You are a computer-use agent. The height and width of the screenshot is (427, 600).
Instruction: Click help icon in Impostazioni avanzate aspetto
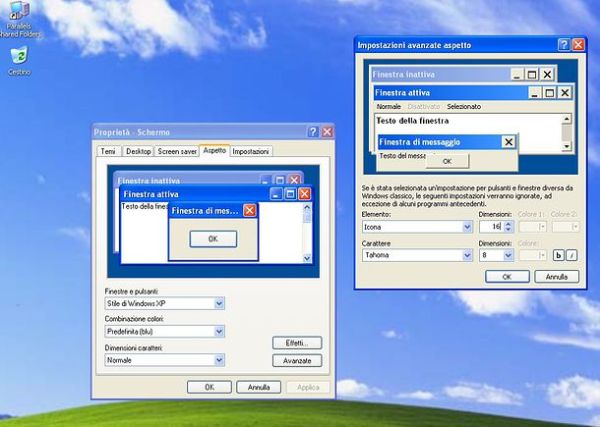coord(564,45)
